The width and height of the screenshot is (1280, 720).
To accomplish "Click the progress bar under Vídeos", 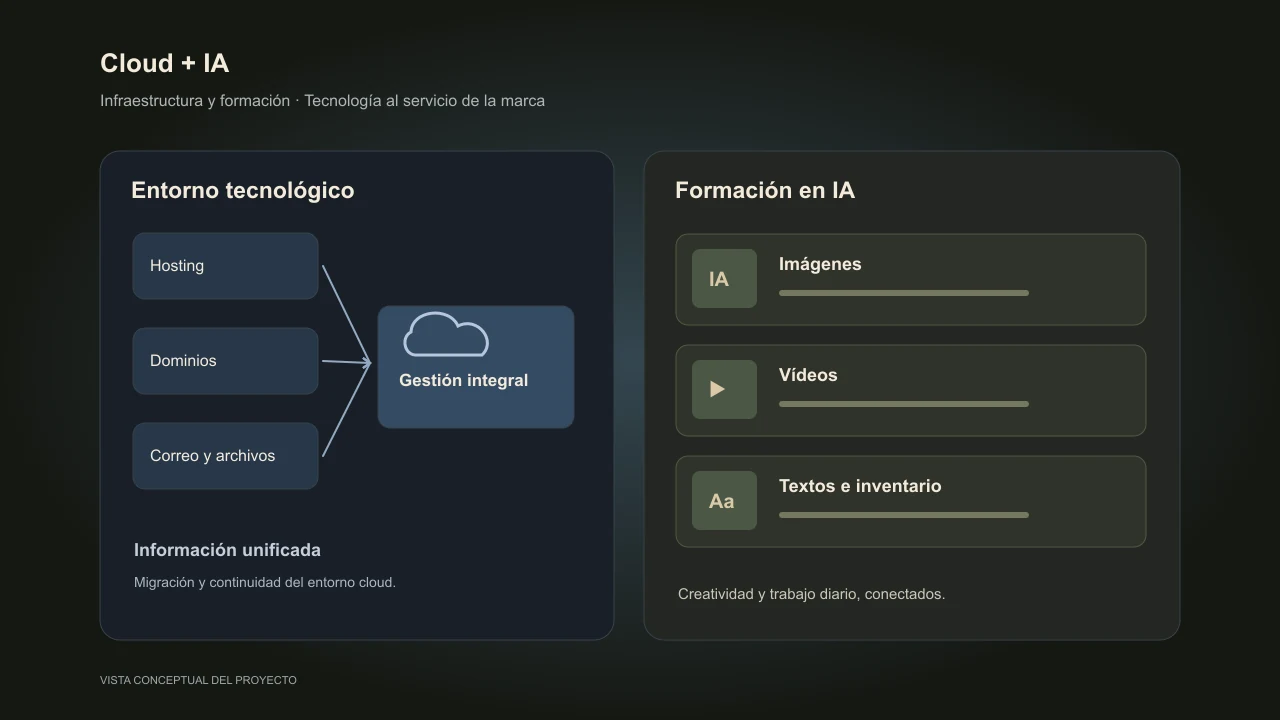I will (904, 404).
